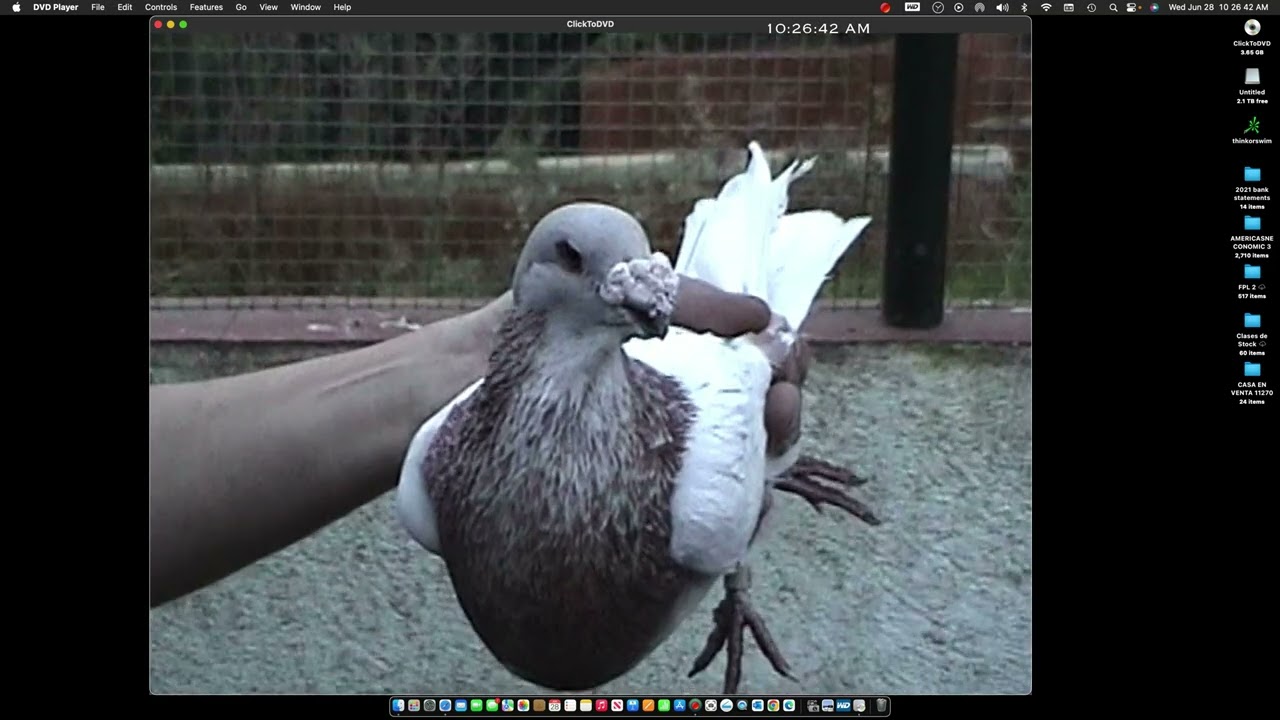Screen dimensions: 1280x720
Task: Open the DVD Player application menu
Action: pyautogui.click(x=55, y=7)
